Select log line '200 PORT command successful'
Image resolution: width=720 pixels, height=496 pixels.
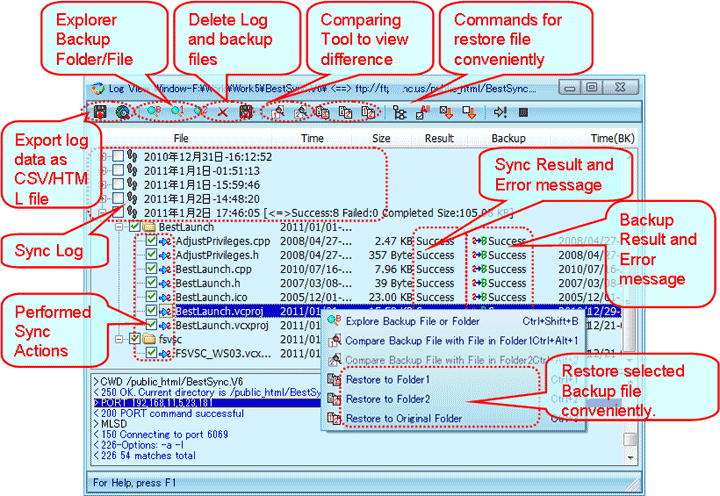pos(168,413)
